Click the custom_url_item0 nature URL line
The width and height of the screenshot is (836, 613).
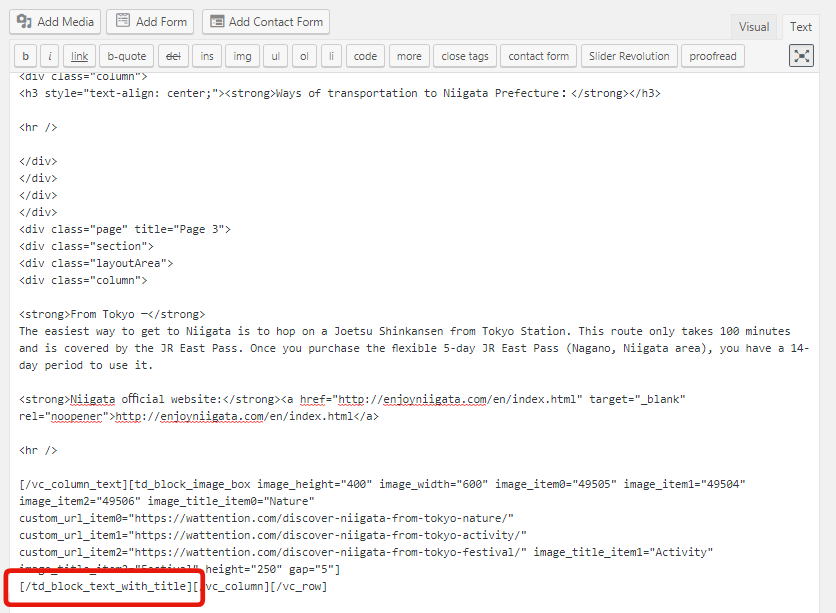click(x=266, y=518)
